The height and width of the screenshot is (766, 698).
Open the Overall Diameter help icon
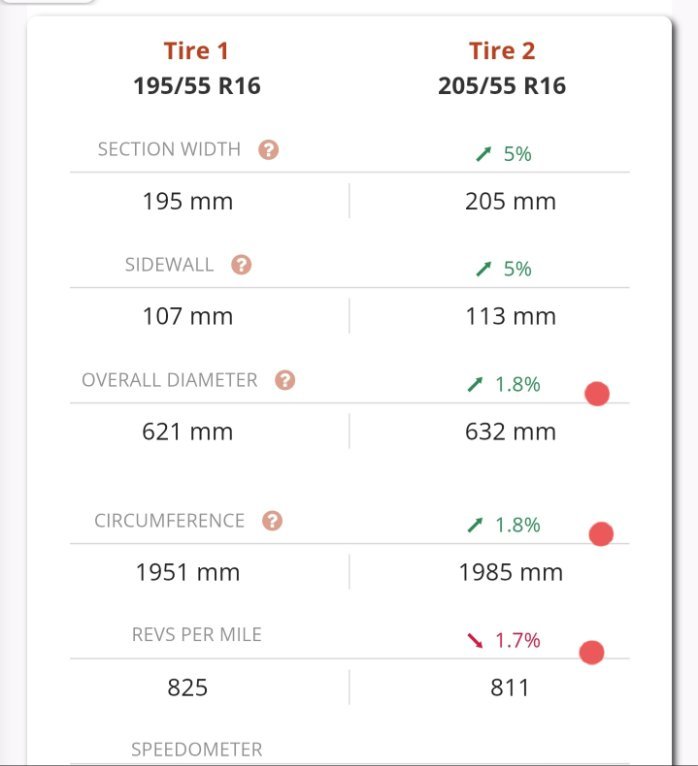coord(285,380)
